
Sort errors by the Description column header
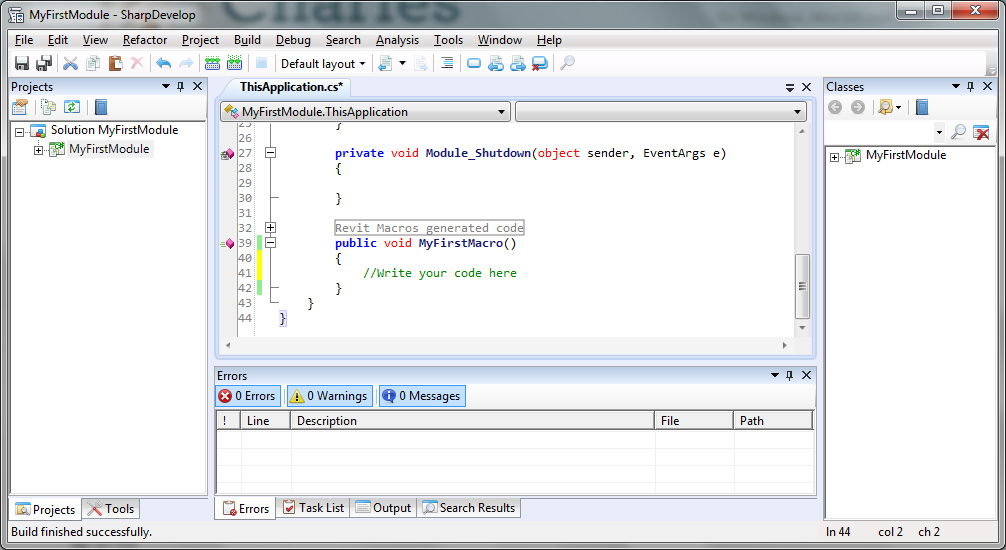472,421
